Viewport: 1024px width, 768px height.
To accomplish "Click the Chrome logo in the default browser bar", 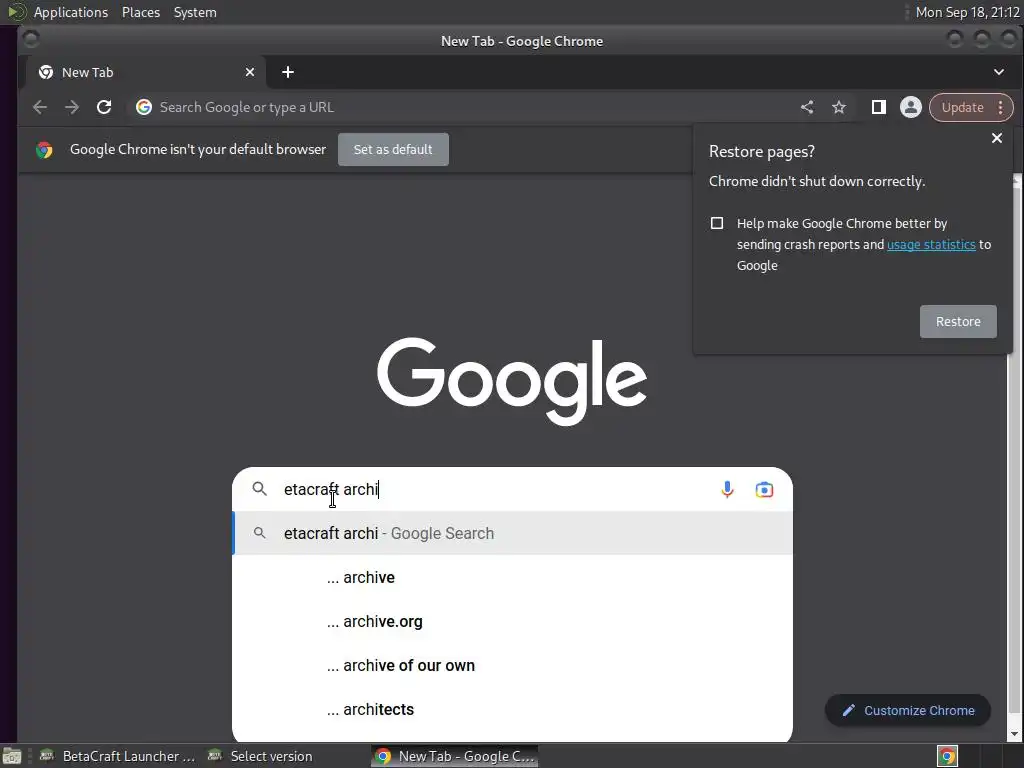I will [44, 150].
